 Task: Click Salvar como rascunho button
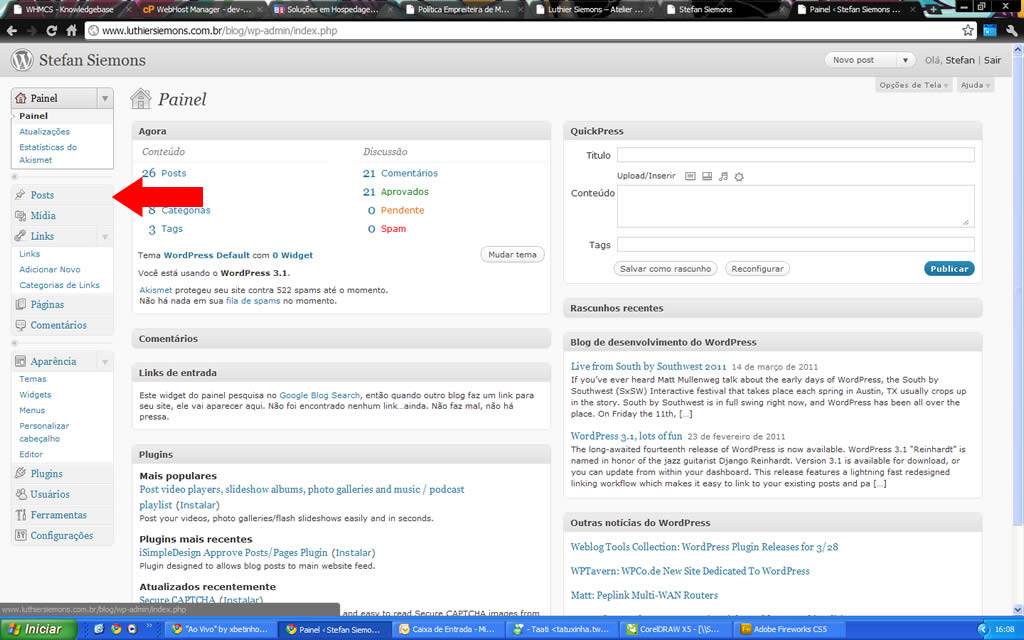click(665, 268)
